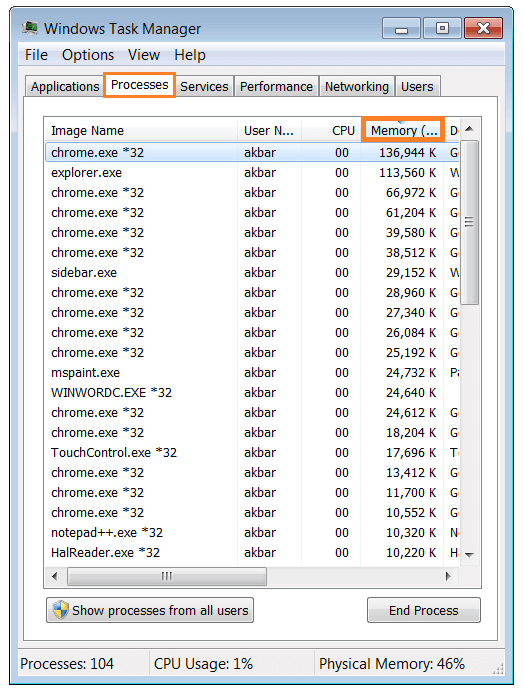The height and width of the screenshot is (691, 523).
Task: Open the Options menu
Action: [x=88, y=55]
